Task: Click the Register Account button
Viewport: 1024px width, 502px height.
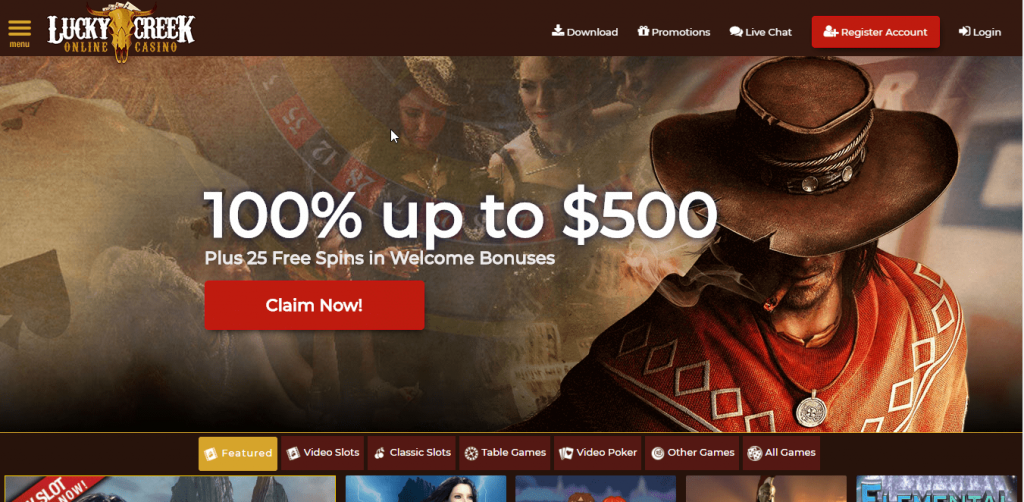Action: [875, 32]
